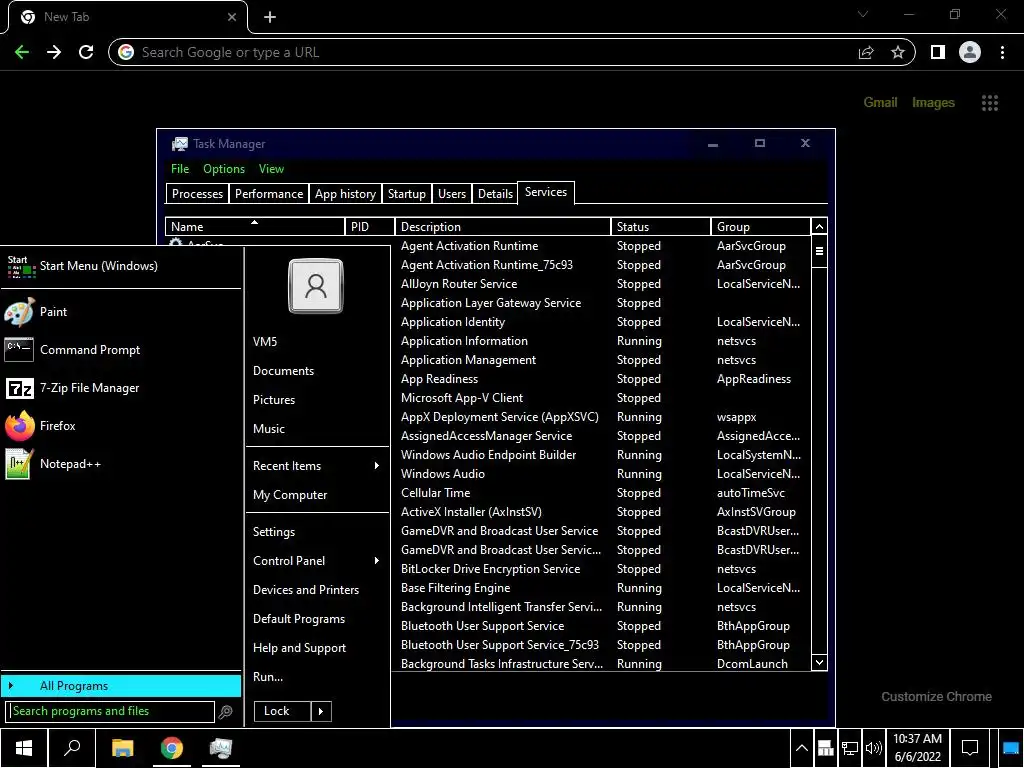The image size is (1024, 768).
Task: Click the network tray icon
Action: [850, 748]
